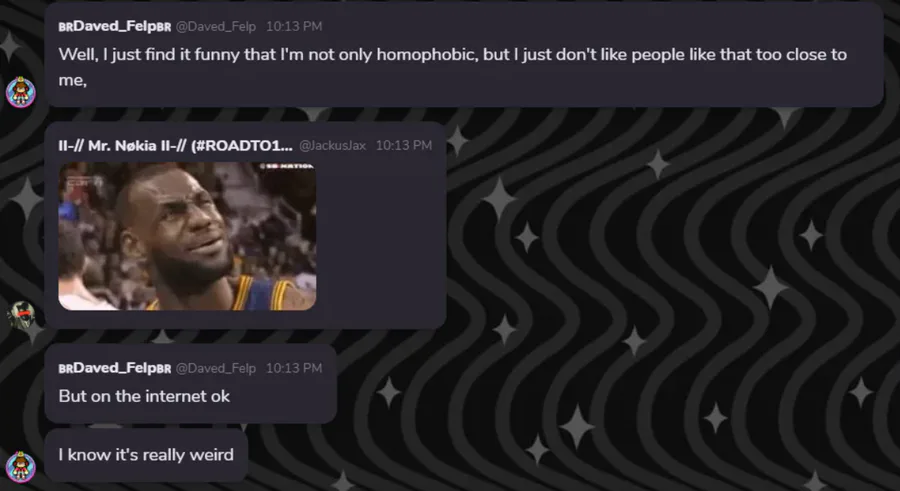This screenshot has height=491, width=900.
Task: Click the 10:13 PM timestamp of top message
Action: tap(294, 26)
